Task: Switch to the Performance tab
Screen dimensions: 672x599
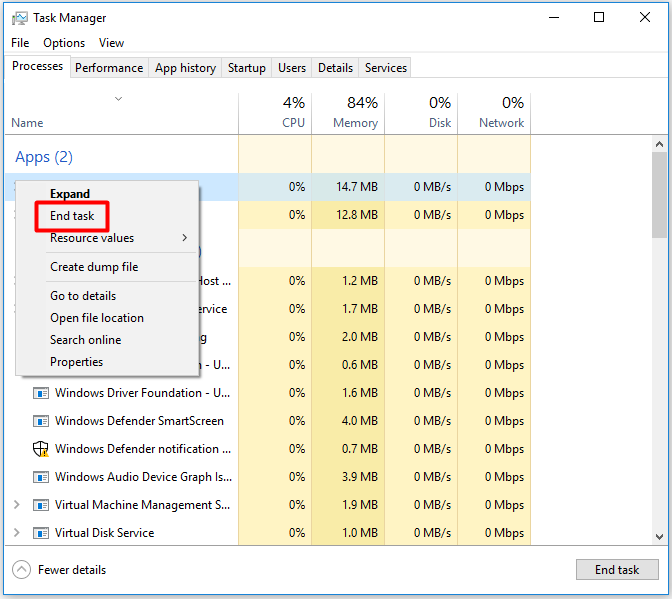Action: click(x=109, y=68)
